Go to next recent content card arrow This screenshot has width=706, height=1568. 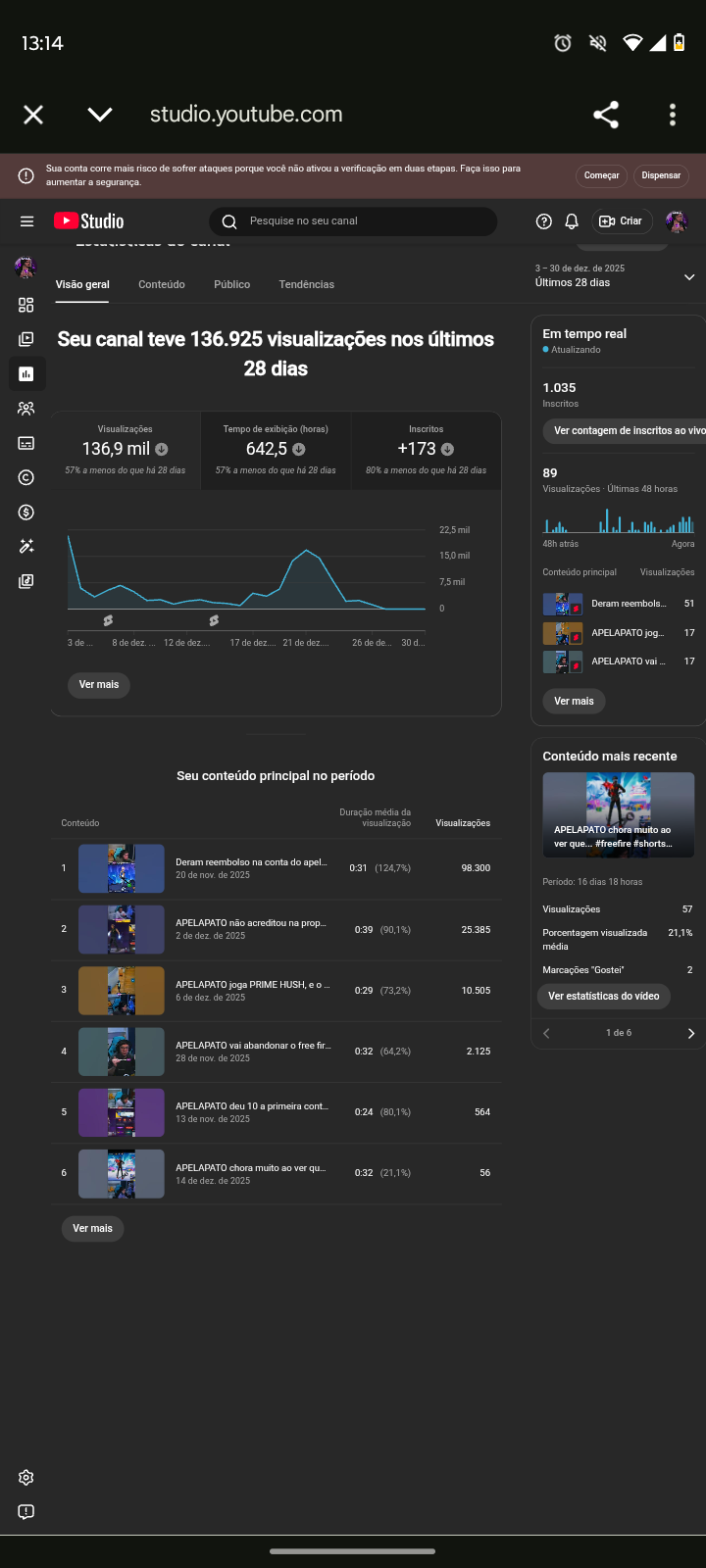(690, 1033)
